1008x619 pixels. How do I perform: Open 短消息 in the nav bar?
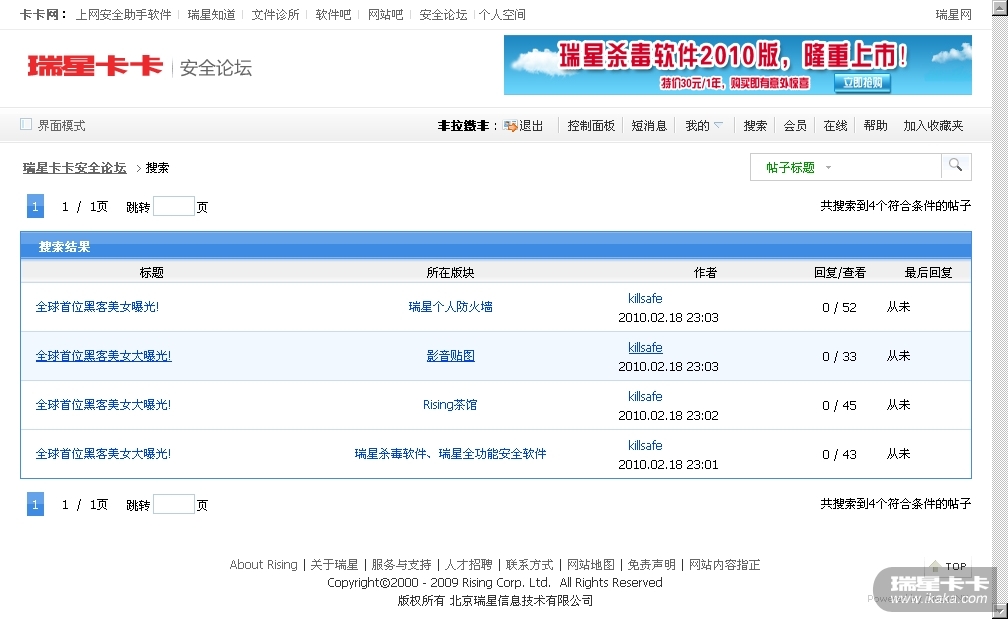[649, 126]
